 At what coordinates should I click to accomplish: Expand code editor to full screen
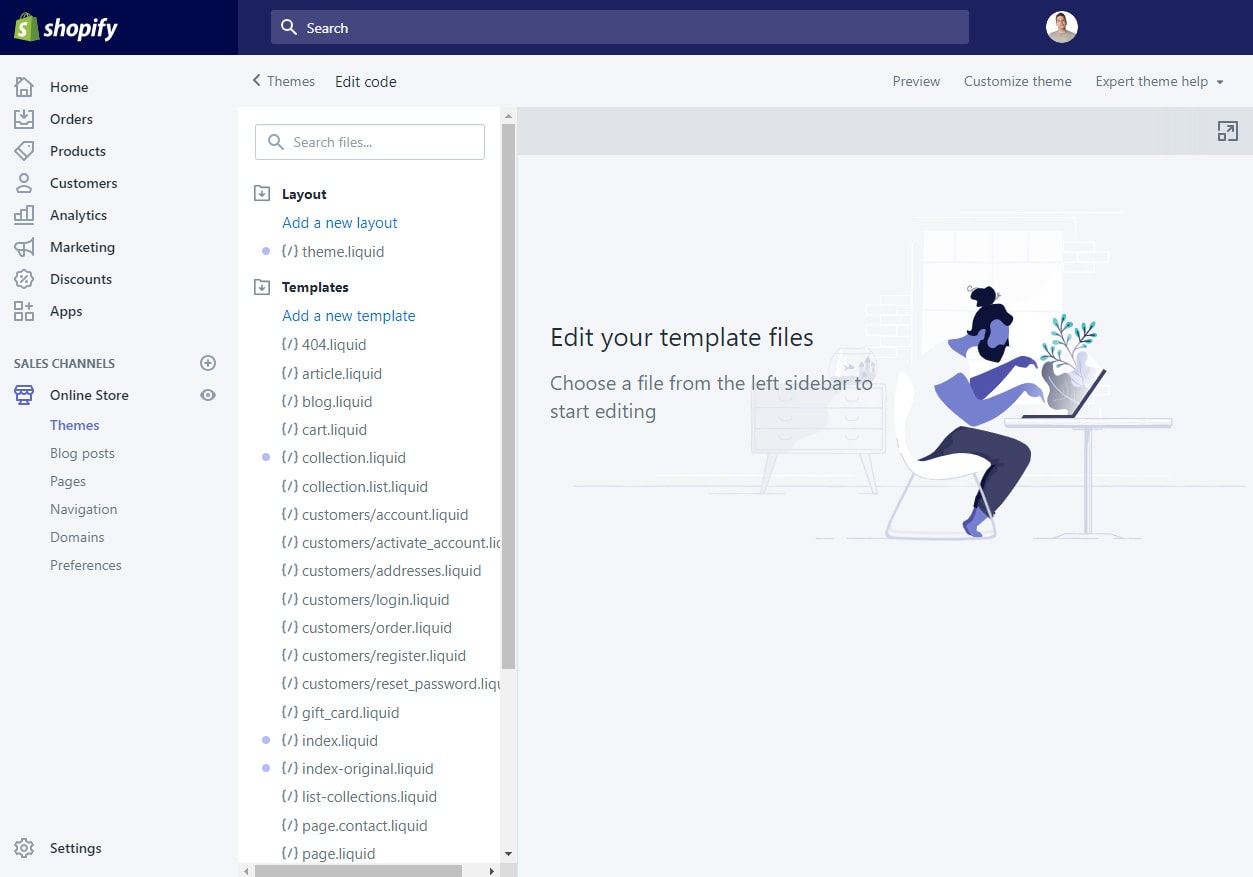point(1227,131)
